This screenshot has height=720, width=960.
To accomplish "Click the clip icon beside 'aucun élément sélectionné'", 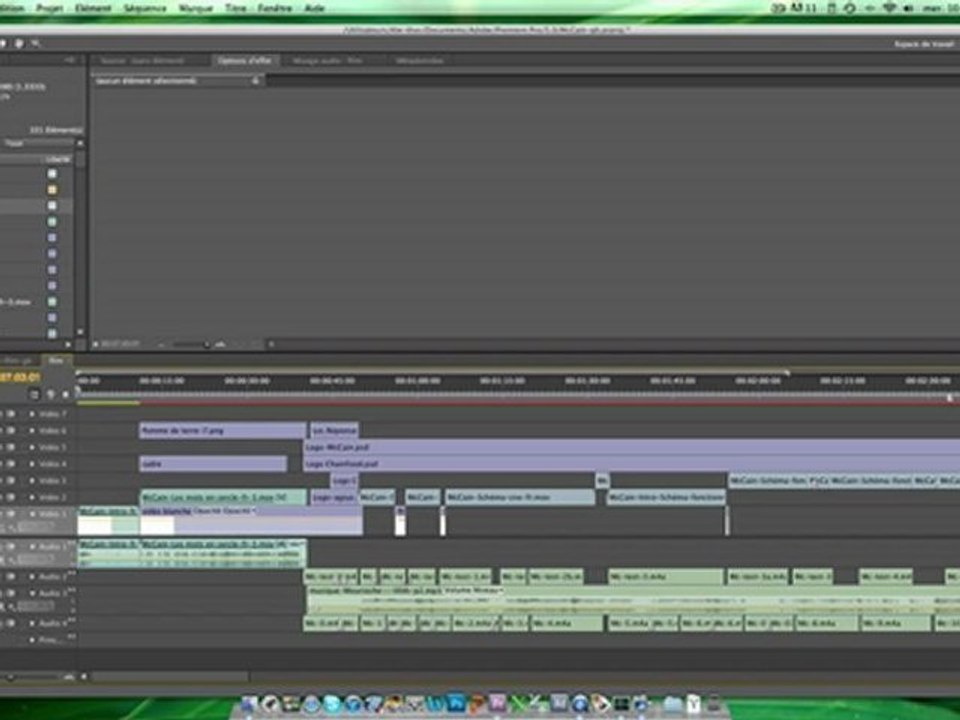I will (256, 80).
